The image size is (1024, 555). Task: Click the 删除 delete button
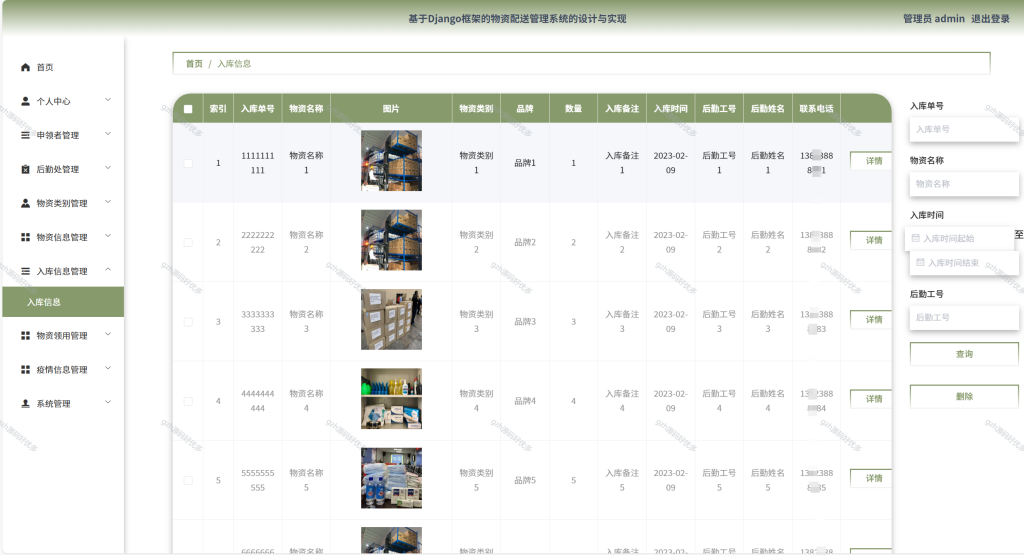tap(964, 396)
